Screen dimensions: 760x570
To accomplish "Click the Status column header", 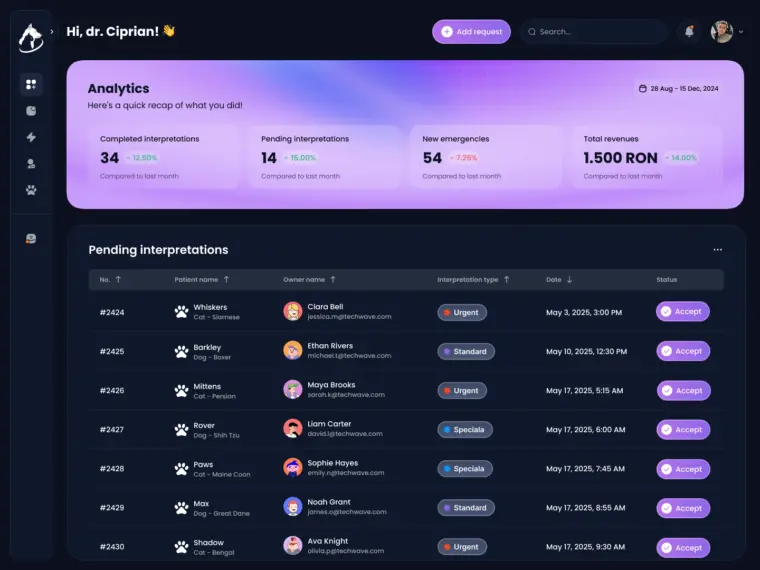I will tap(666, 280).
